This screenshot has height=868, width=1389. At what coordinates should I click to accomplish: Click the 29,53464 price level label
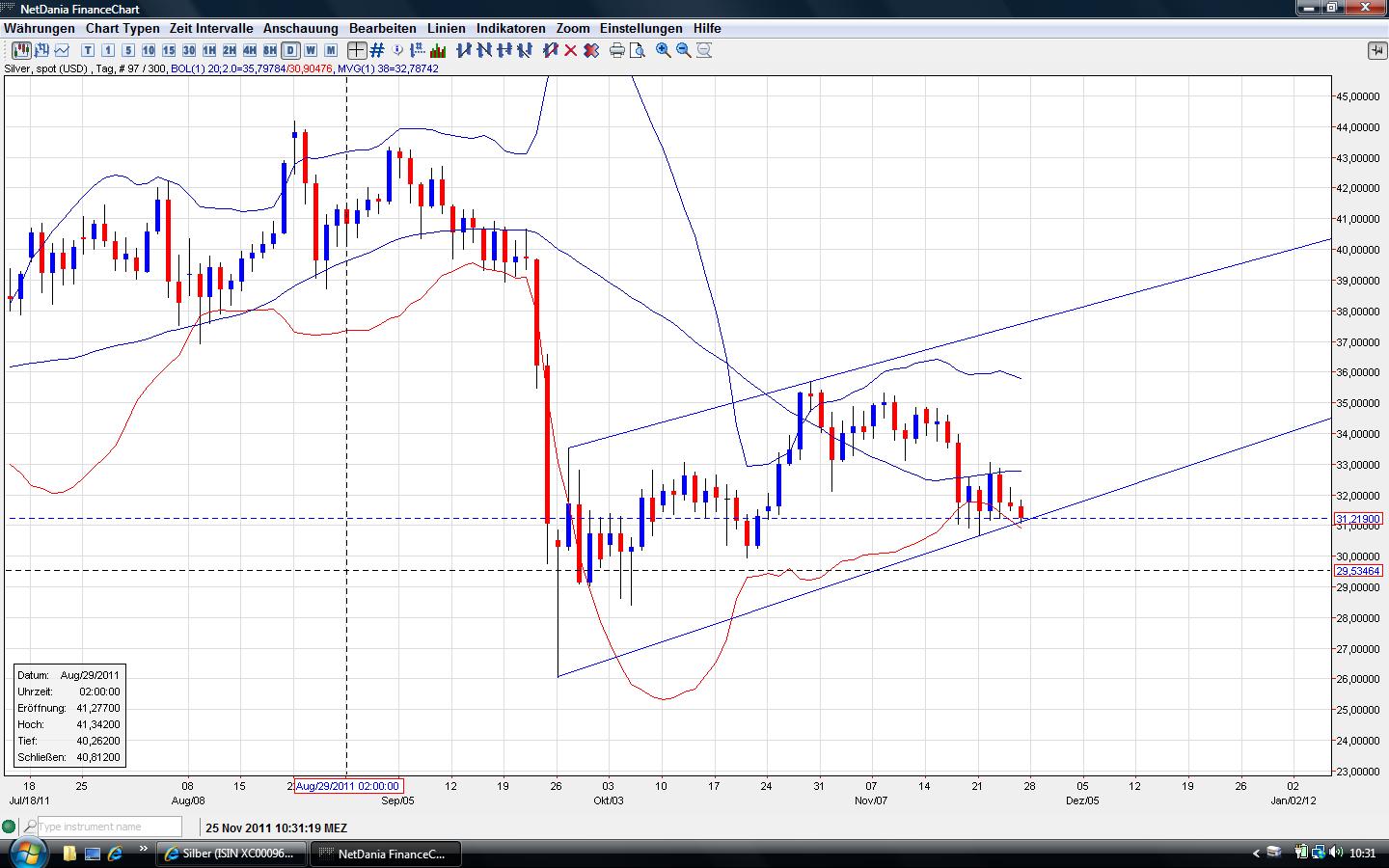coord(1358,571)
